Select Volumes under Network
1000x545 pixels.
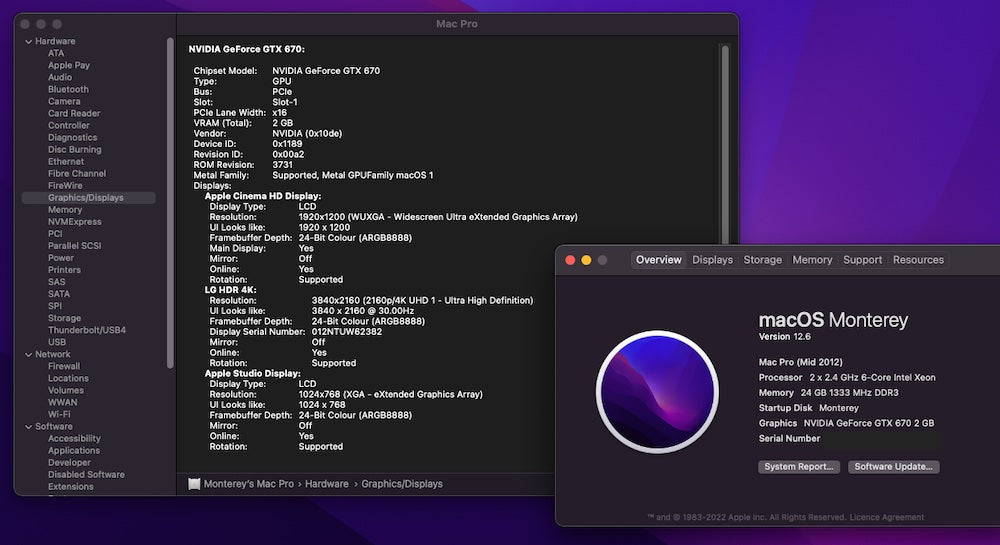pos(66,391)
